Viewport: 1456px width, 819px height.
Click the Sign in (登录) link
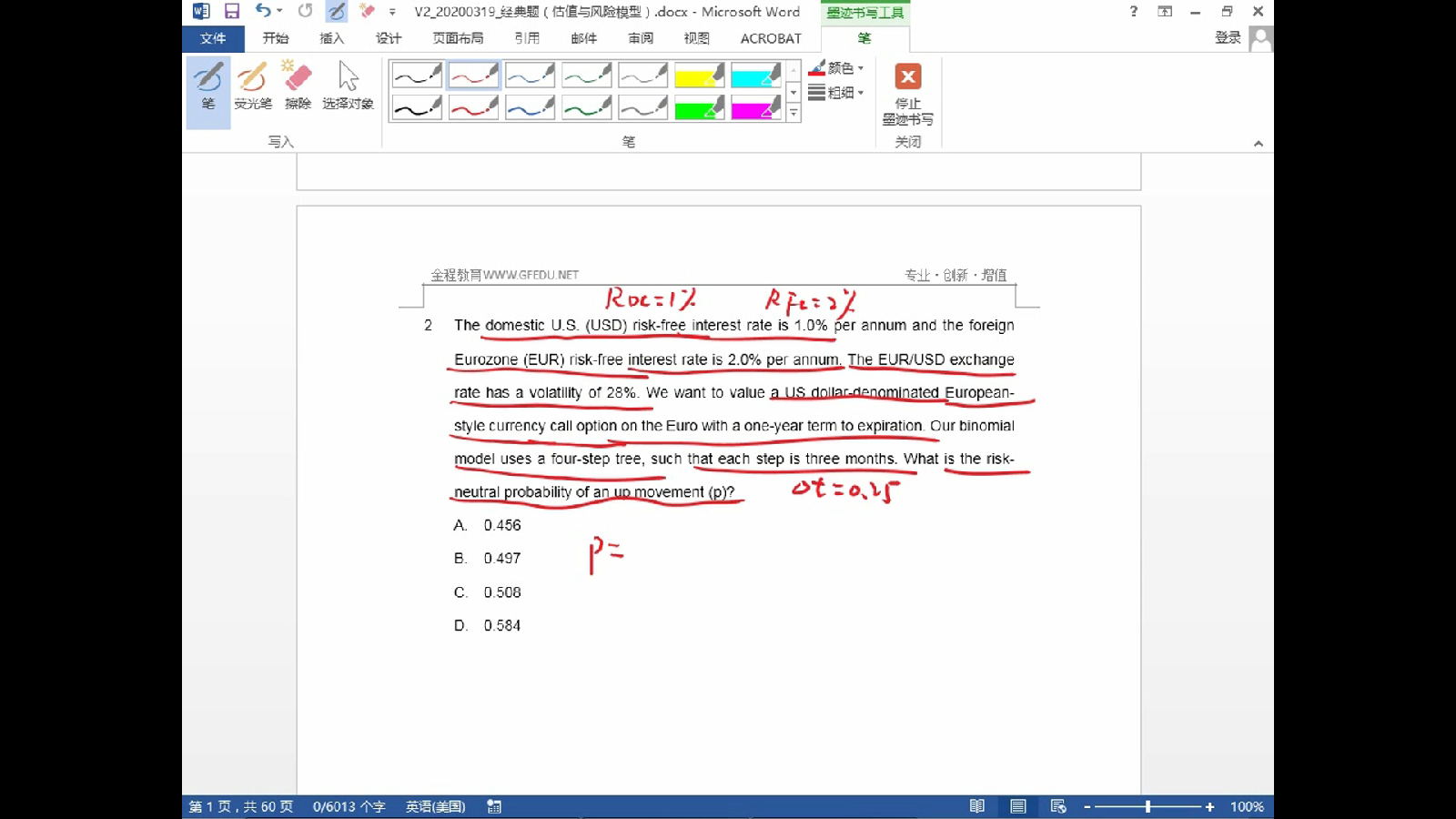click(1228, 37)
